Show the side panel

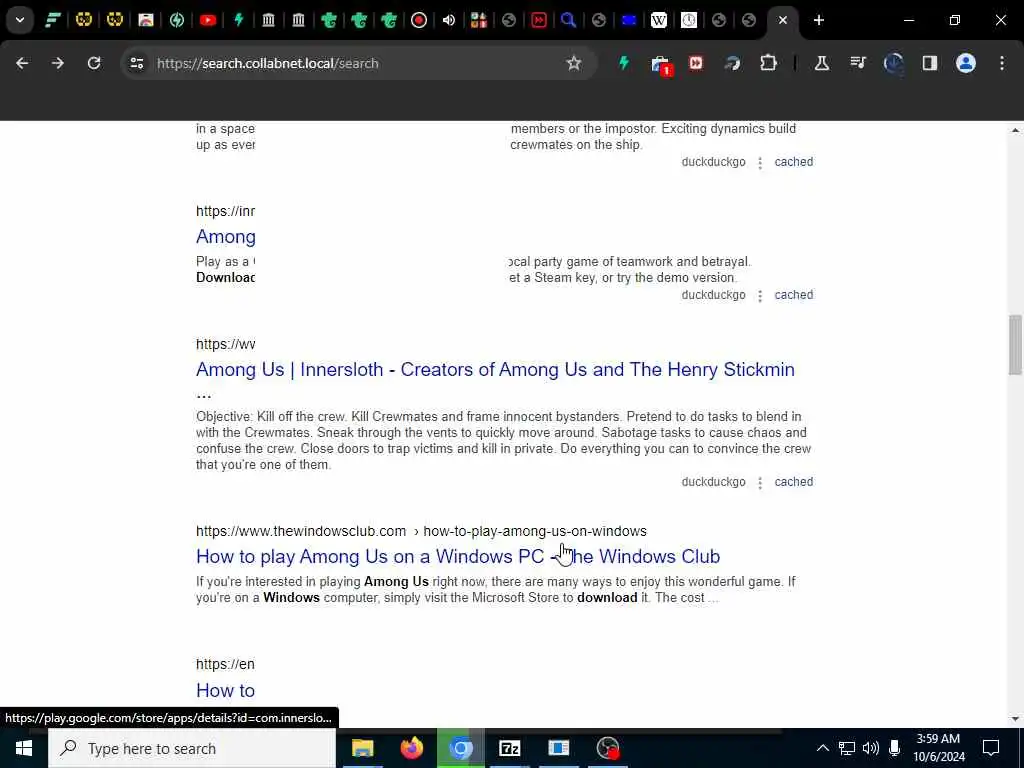930,63
